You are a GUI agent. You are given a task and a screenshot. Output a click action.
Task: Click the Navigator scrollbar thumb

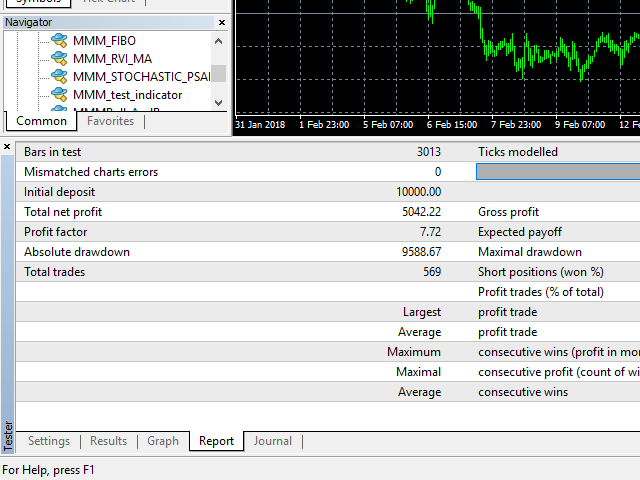[x=218, y=73]
